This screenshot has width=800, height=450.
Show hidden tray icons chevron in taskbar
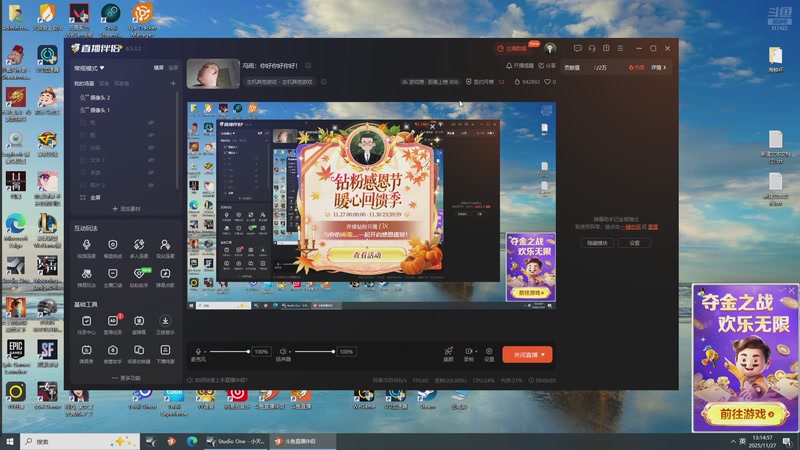pyautogui.click(x=733, y=441)
